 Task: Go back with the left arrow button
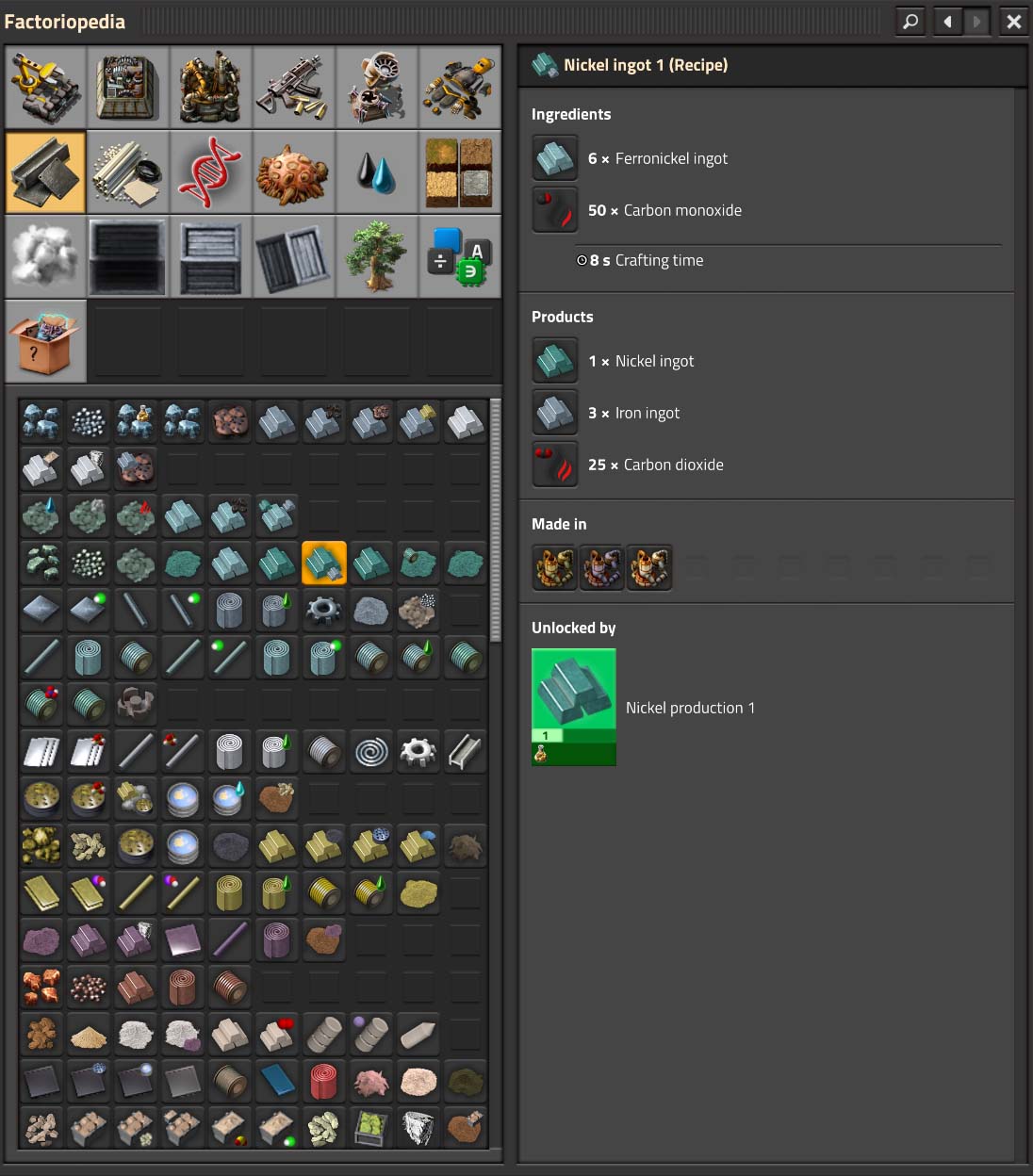[947, 21]
